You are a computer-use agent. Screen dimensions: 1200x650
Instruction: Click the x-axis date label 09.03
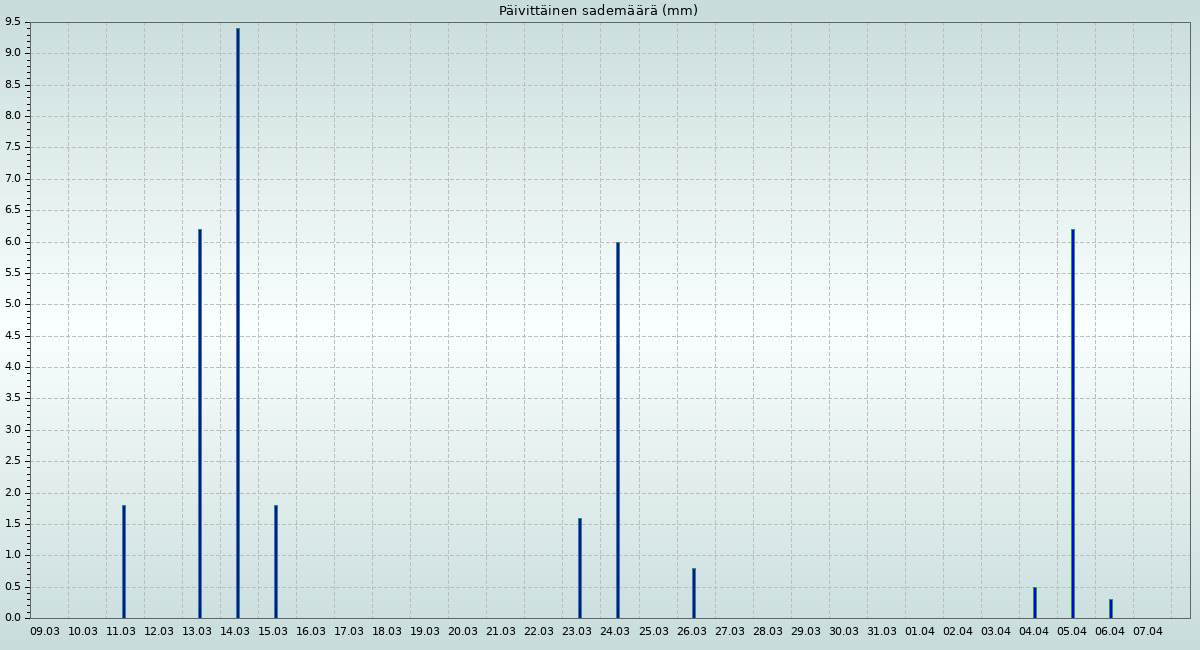[45, 632]
